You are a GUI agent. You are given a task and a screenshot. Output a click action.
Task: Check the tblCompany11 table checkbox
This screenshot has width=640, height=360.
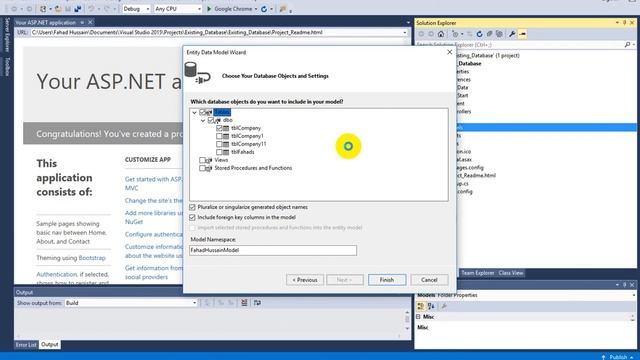click(x=219, y=144)
